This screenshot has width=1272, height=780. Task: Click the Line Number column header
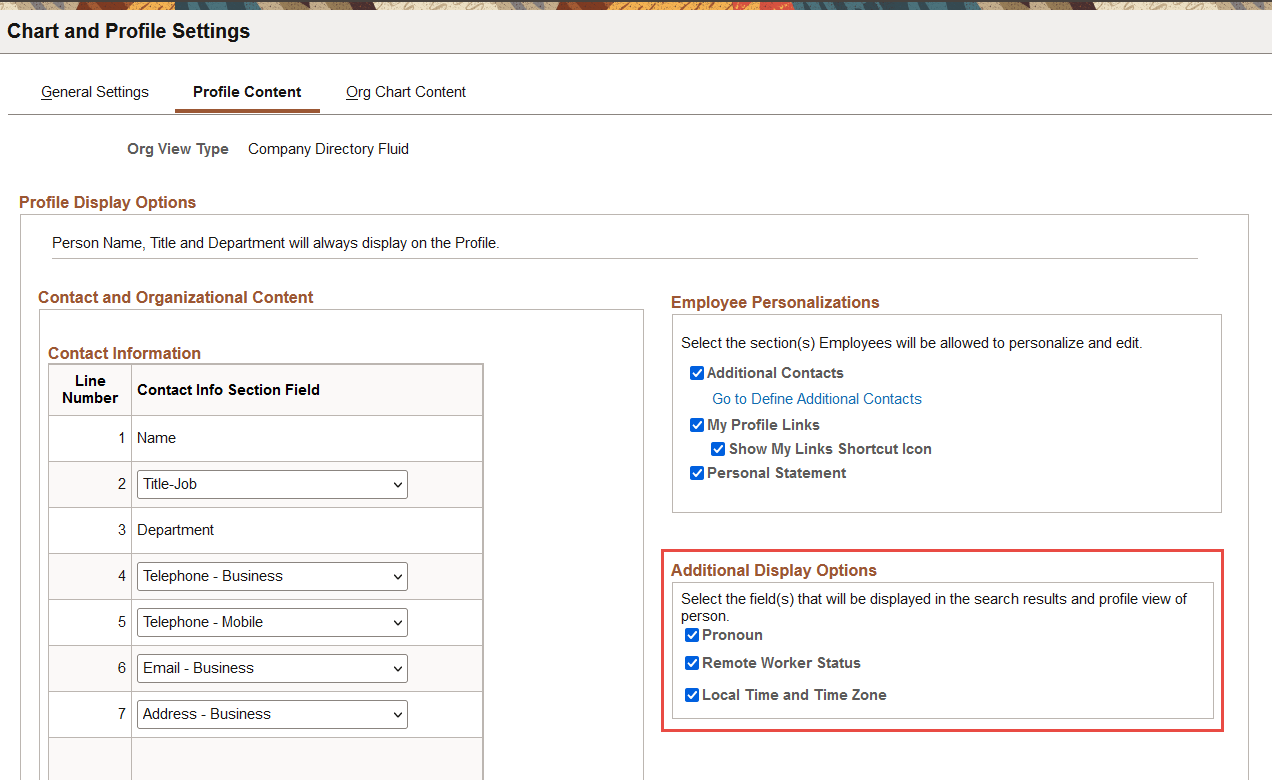[90, 389]
